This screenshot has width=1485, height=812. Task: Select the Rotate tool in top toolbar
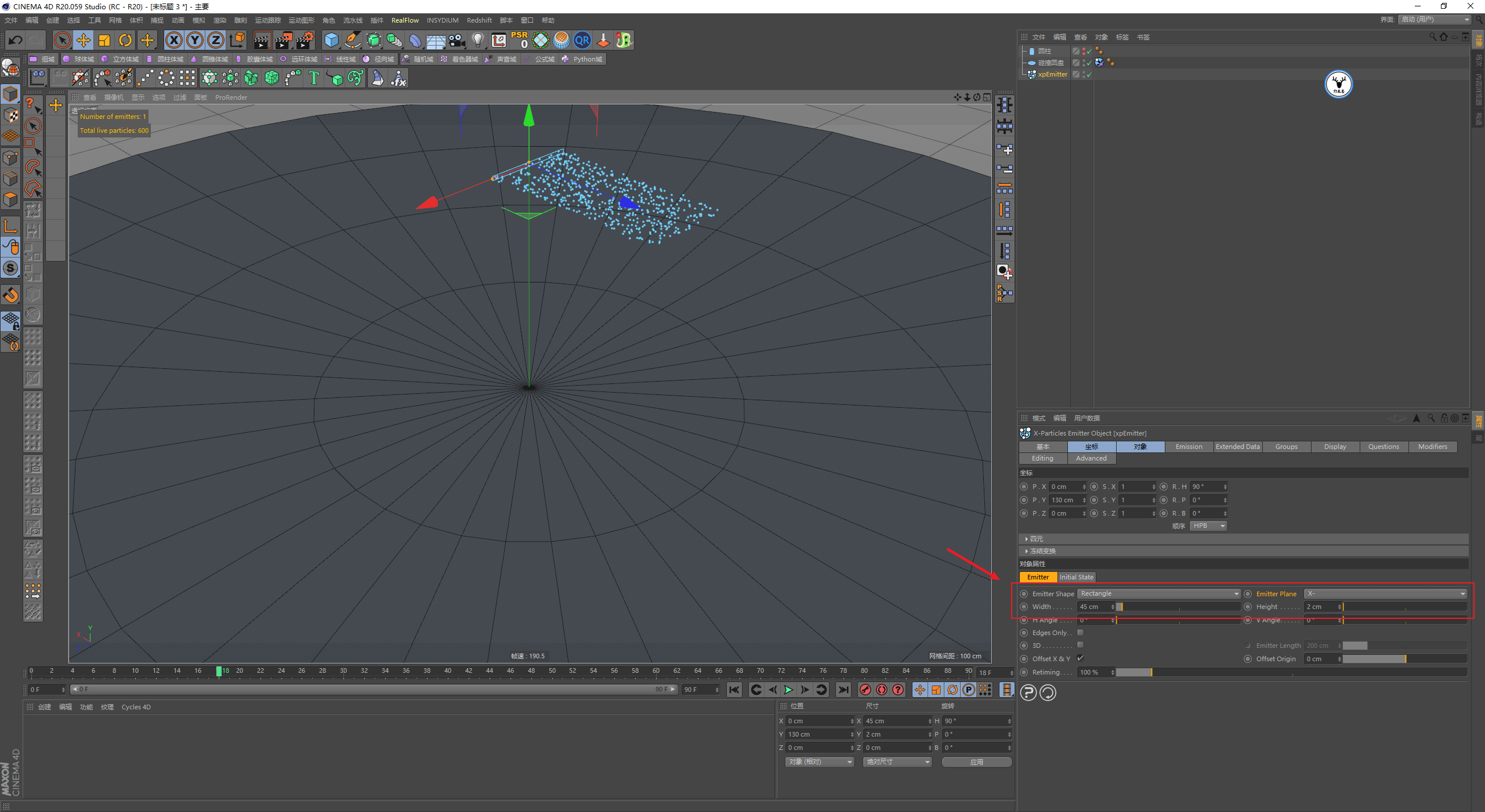pyautogui.click(x=125, y=40)
